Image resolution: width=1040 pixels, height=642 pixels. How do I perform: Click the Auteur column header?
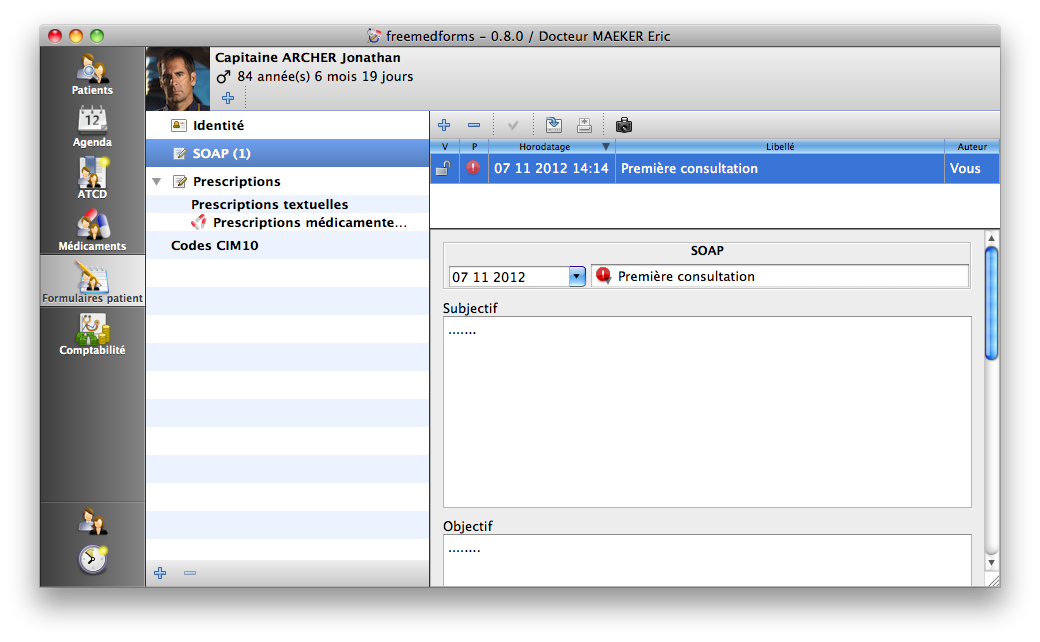click(972, 147)
